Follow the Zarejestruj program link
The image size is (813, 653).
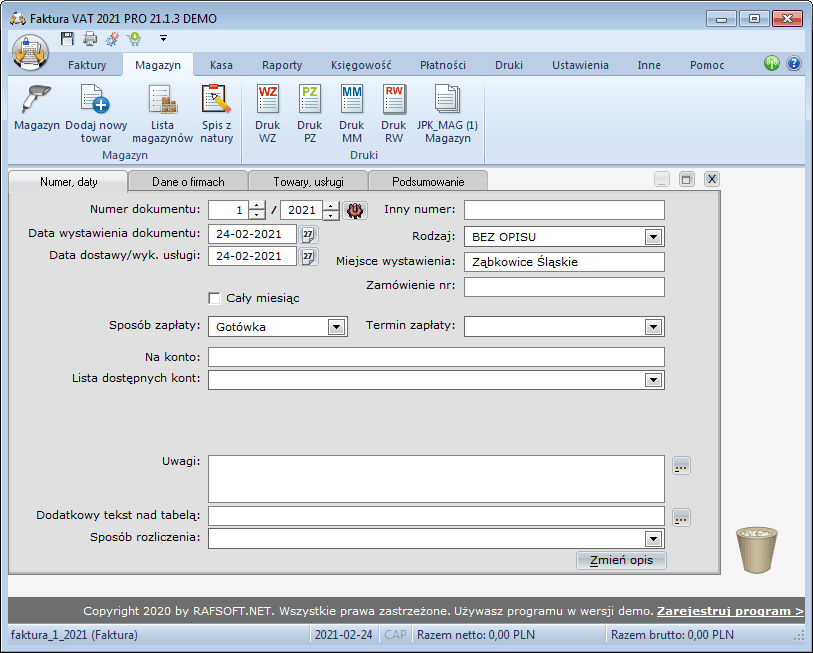click(729, 611)
